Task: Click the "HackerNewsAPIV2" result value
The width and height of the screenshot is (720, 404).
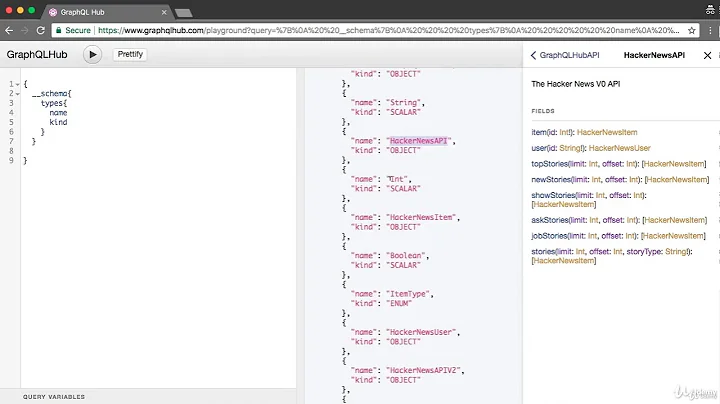Action: [423, 370]
